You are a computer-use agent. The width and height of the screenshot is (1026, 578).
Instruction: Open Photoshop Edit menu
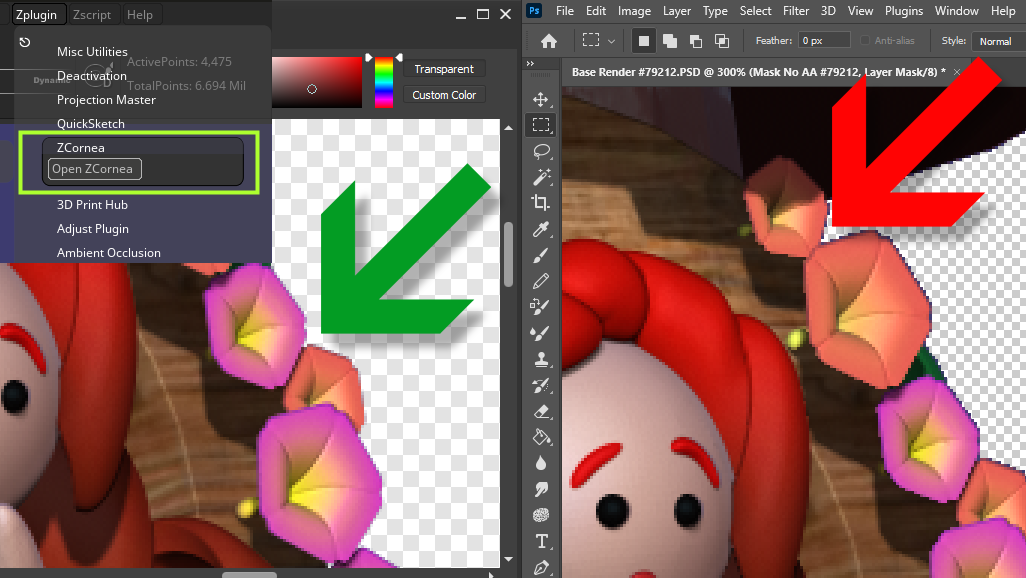(595, 11)
